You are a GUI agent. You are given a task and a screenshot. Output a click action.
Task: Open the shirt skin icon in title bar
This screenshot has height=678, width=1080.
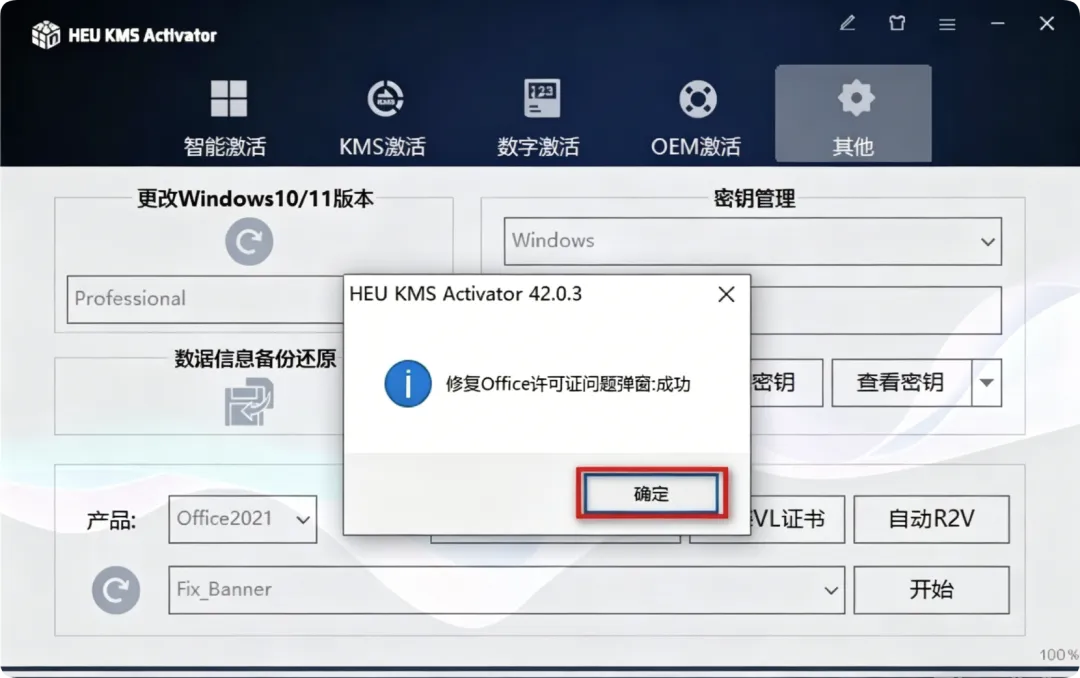click(897, 23)
